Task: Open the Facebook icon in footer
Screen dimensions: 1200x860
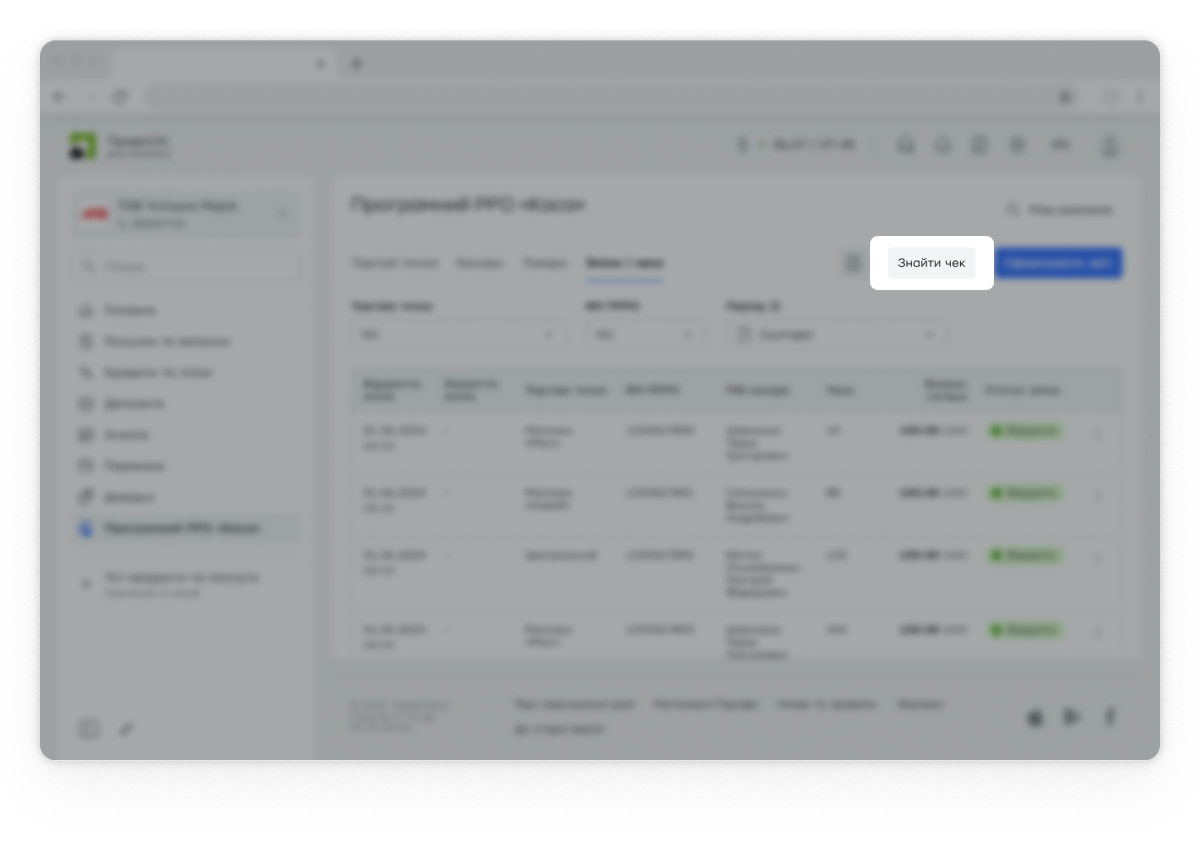Action: 1109,717
